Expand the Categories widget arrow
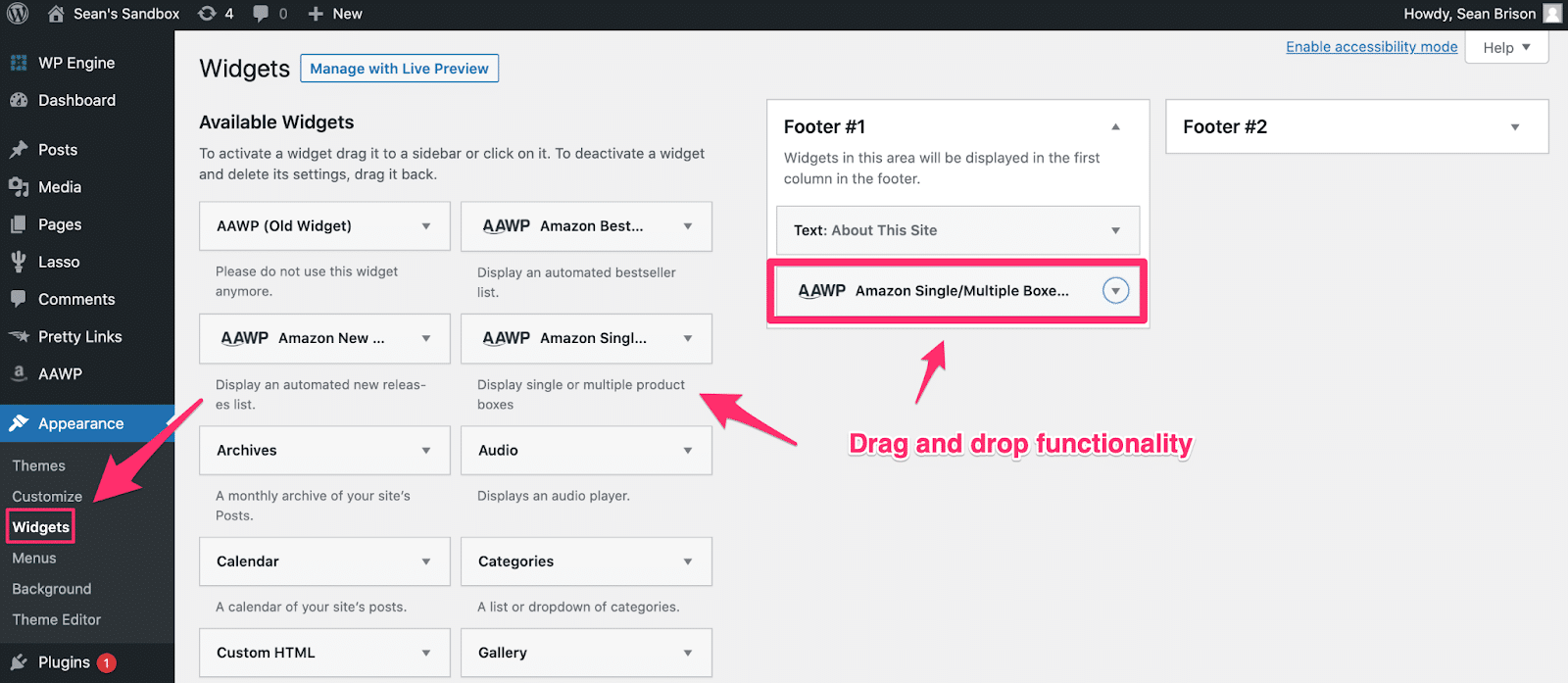Viewport: 1568px width, 683px height. click(688, 561)
